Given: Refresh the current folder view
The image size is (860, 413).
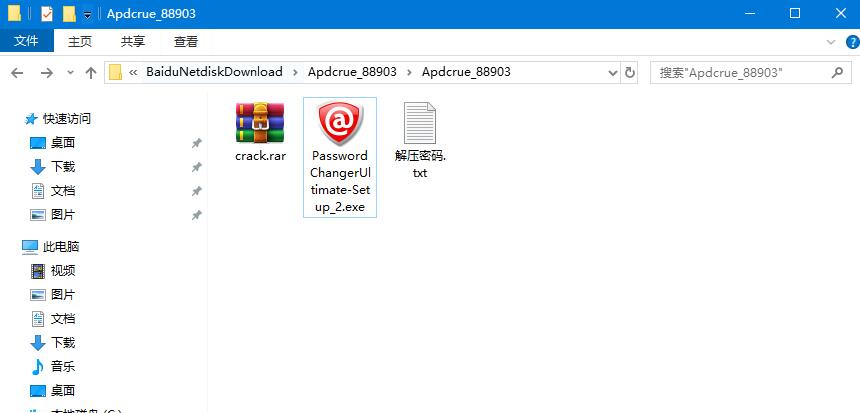Looking at the screenshot, I should tap(630, 72).
